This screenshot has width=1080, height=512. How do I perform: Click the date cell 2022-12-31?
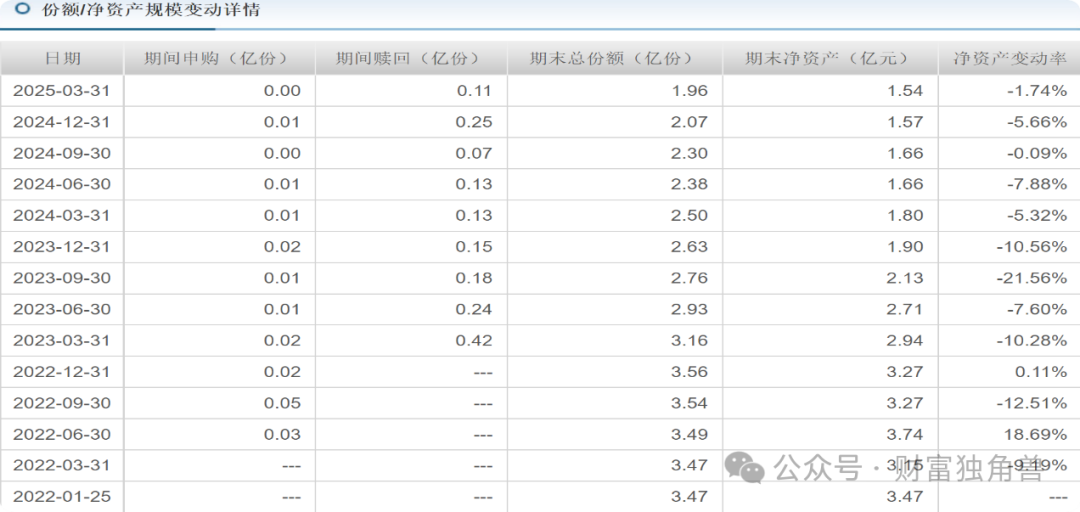(x=62, y=371)
